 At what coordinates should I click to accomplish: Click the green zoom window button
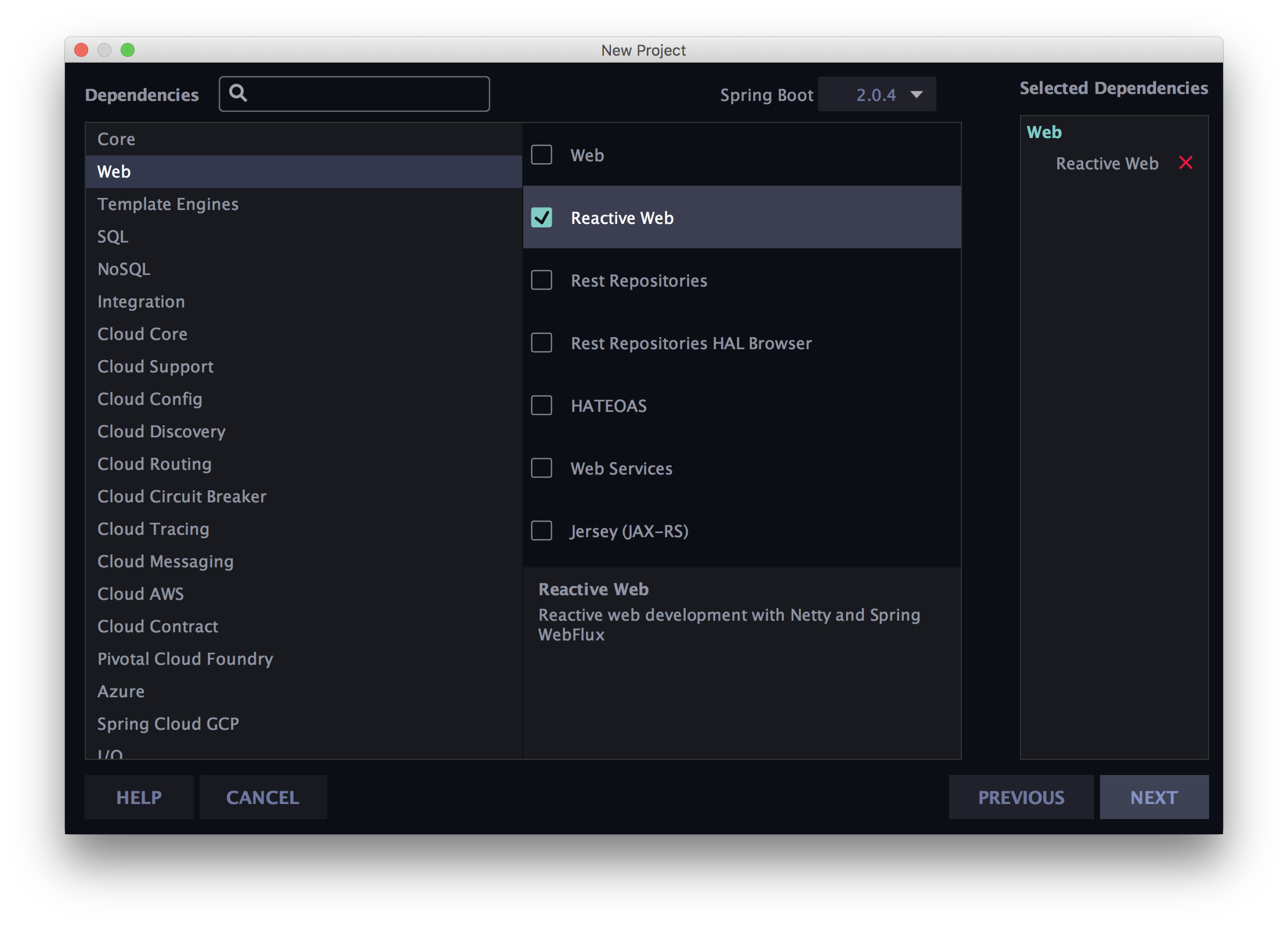(128, 50)
